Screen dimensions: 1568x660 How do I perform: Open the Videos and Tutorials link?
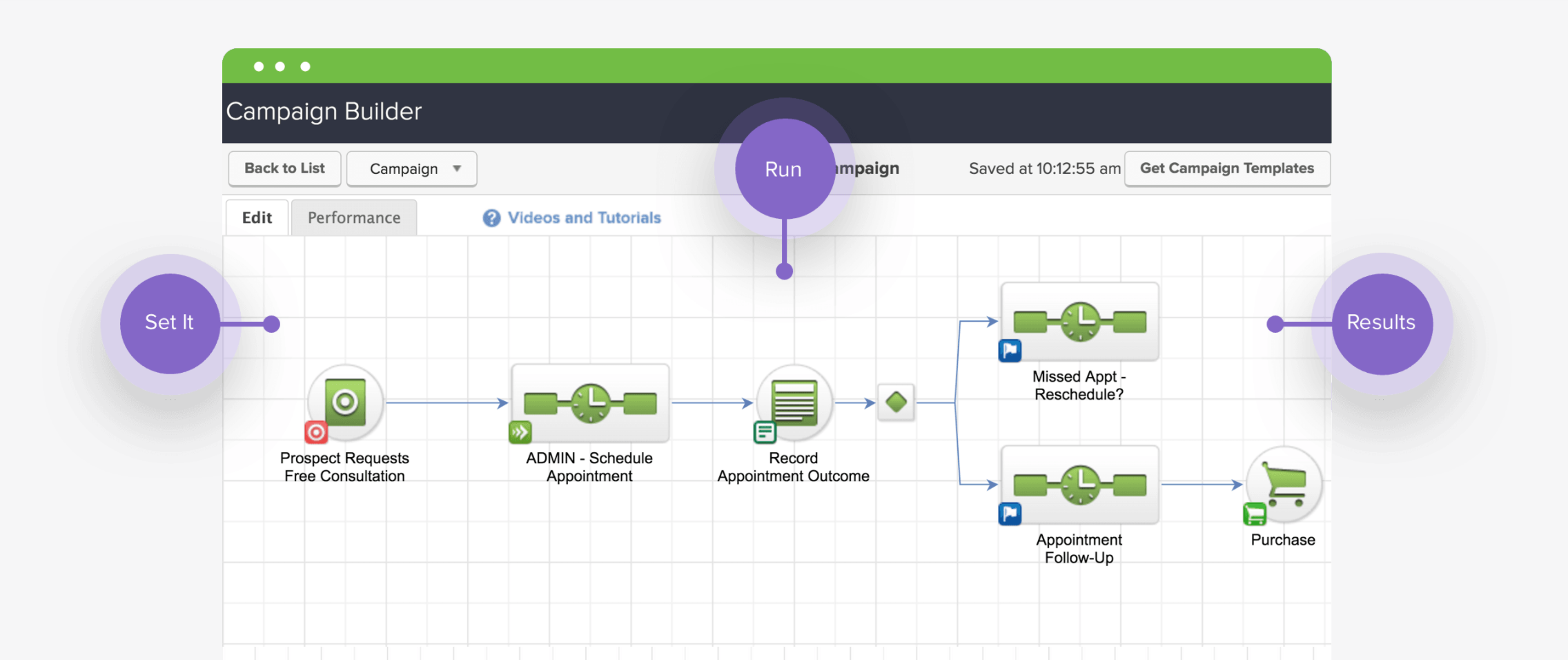(584, 217)
